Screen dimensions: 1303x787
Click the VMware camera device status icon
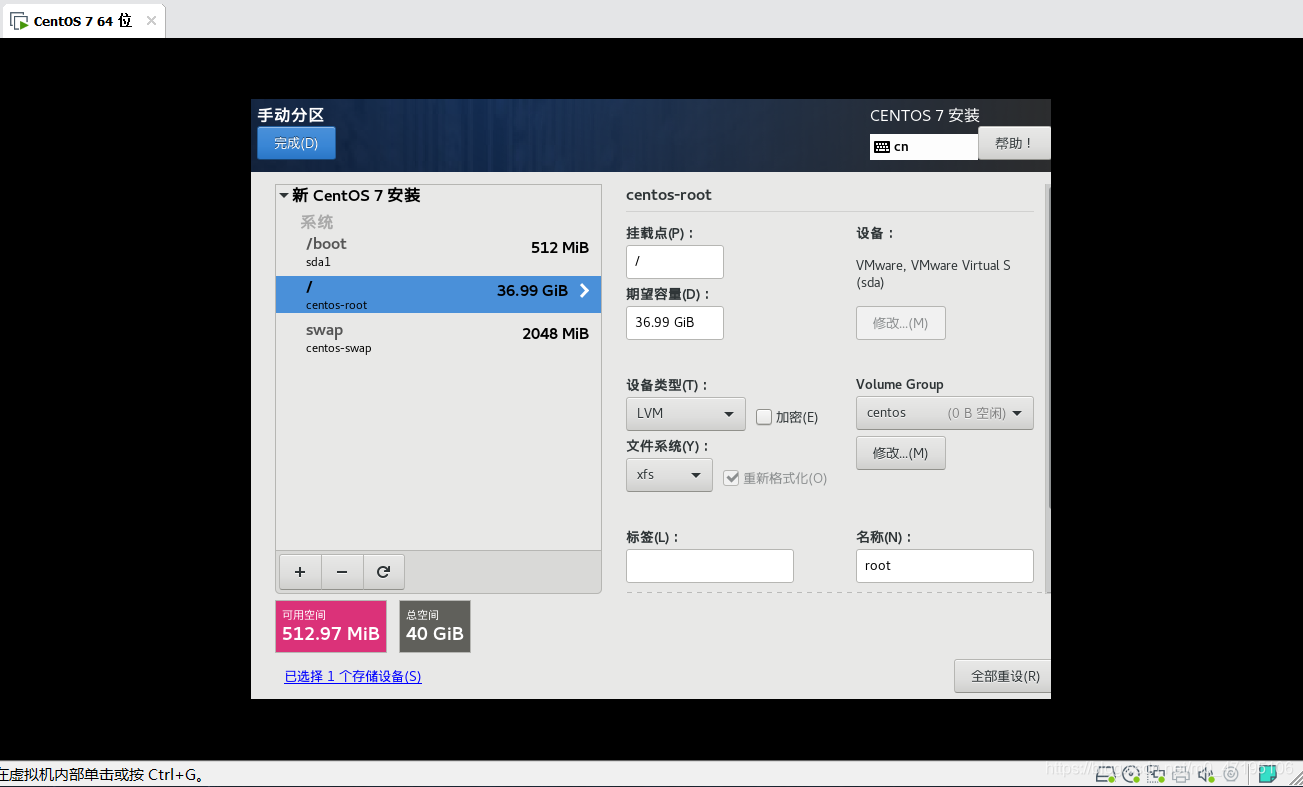1231,773
